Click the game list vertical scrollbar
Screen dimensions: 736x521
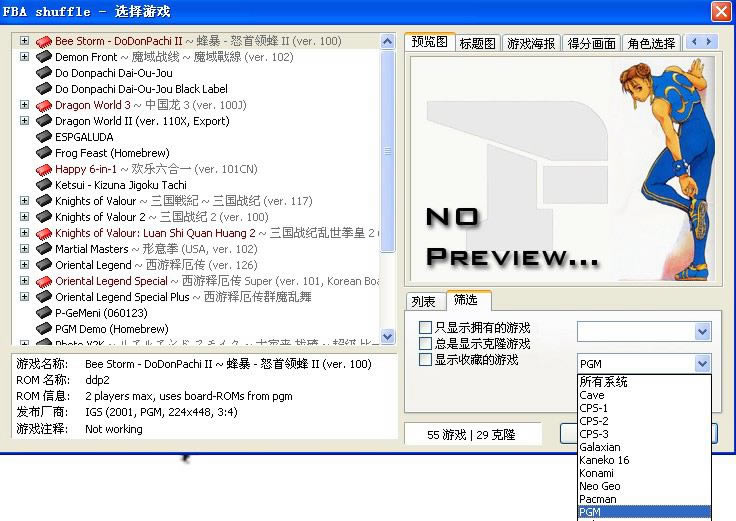[x=389, y=150]
